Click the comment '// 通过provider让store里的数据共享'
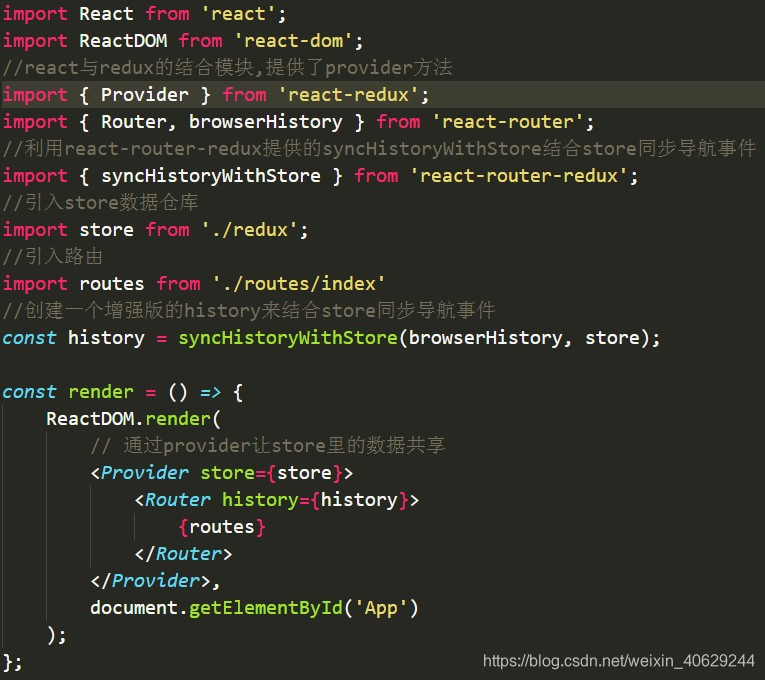The height and width of the screenshot is (680, 765). pyautogui.click(x=267, y=445)
